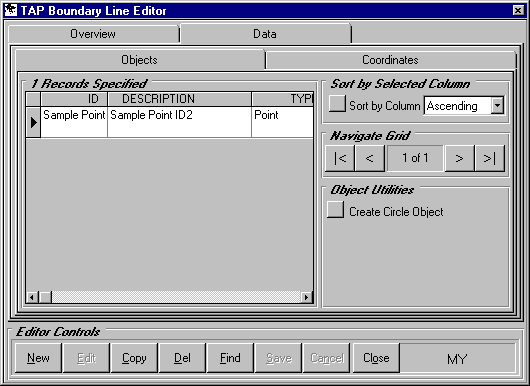
Task: Click the '1 of 1' record indicator
Action: pos(415,158)
